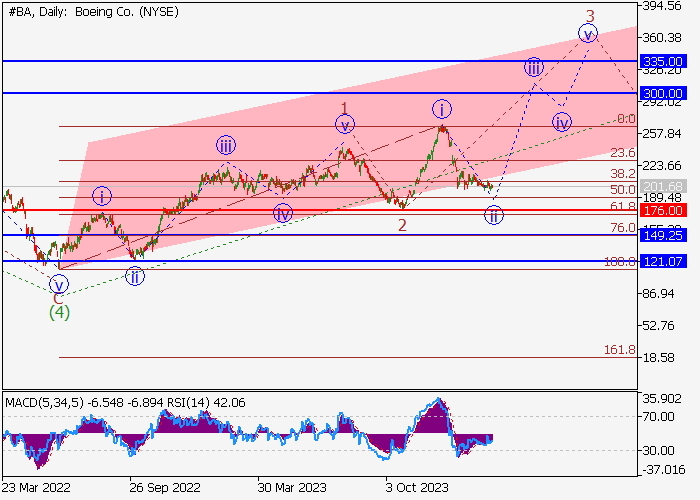Select the Fibonacci 0.0 level label
This screenshot has height=500, width=700.
coord(626,119)
